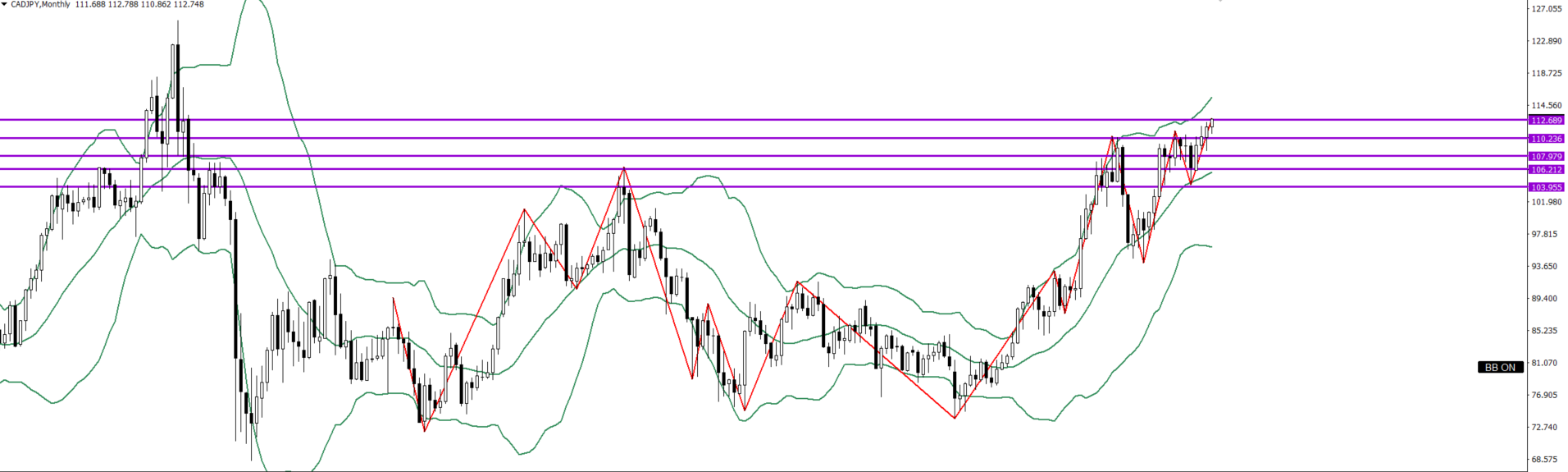Select the 107.979 purple price label

[x=1547, y=156]
